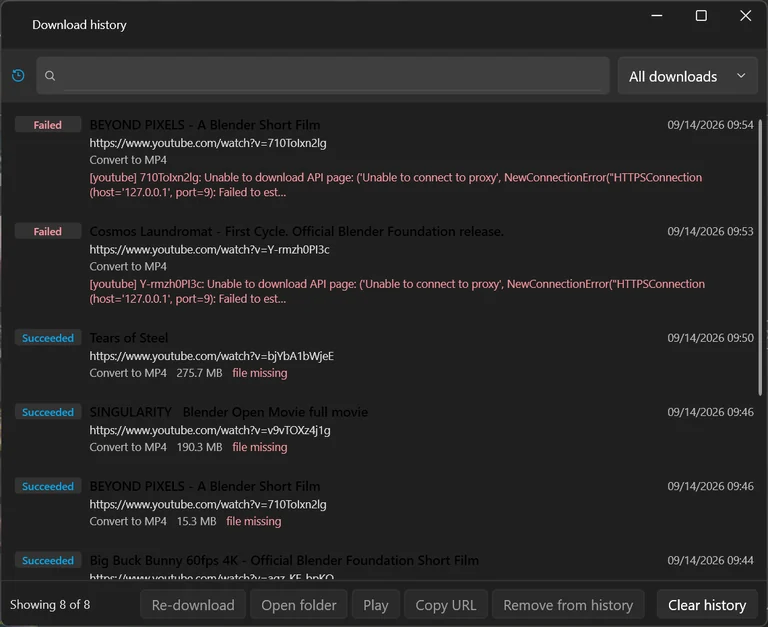The height and width of the screenshot is (627, 768).
Task: Select the failed BEYOND PIXELS entry title at 09:54
Action: click(205, 125)
